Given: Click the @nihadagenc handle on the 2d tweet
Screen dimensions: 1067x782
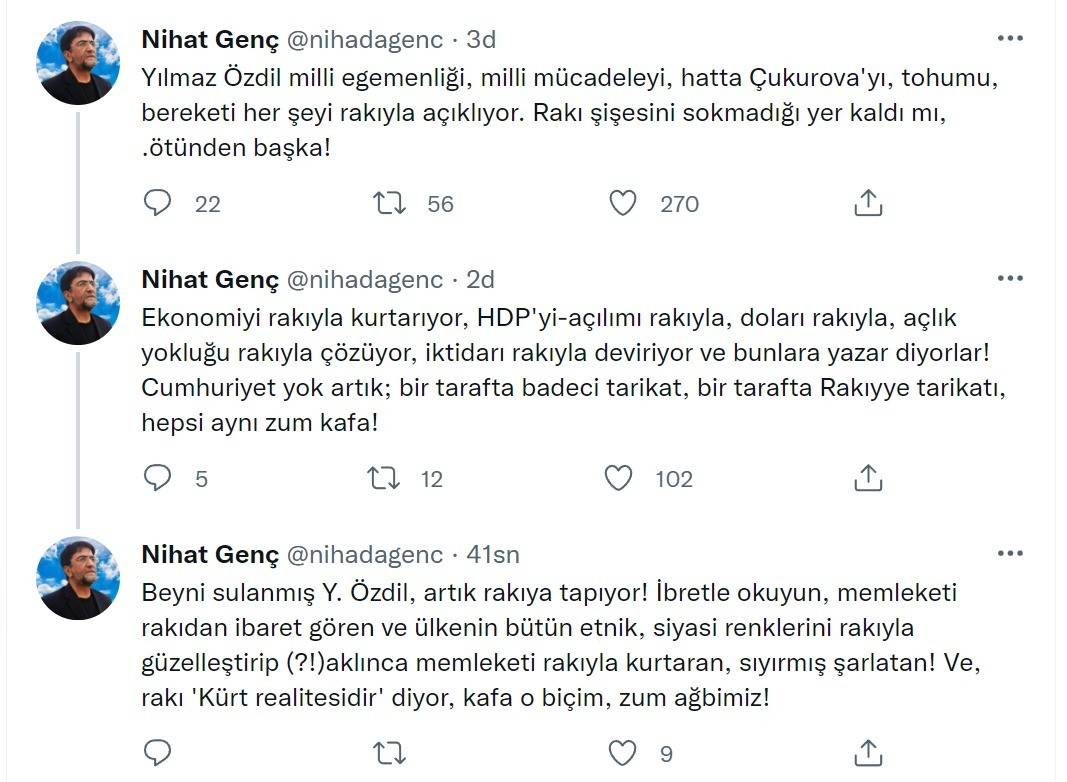Looking at the screenshot, I should tap(364, 279).
